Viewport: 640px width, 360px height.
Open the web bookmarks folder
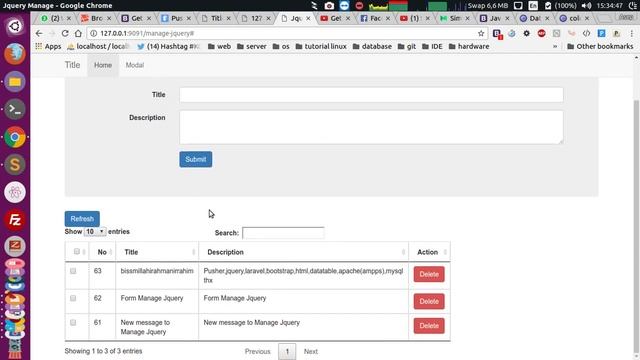(219, 47)
